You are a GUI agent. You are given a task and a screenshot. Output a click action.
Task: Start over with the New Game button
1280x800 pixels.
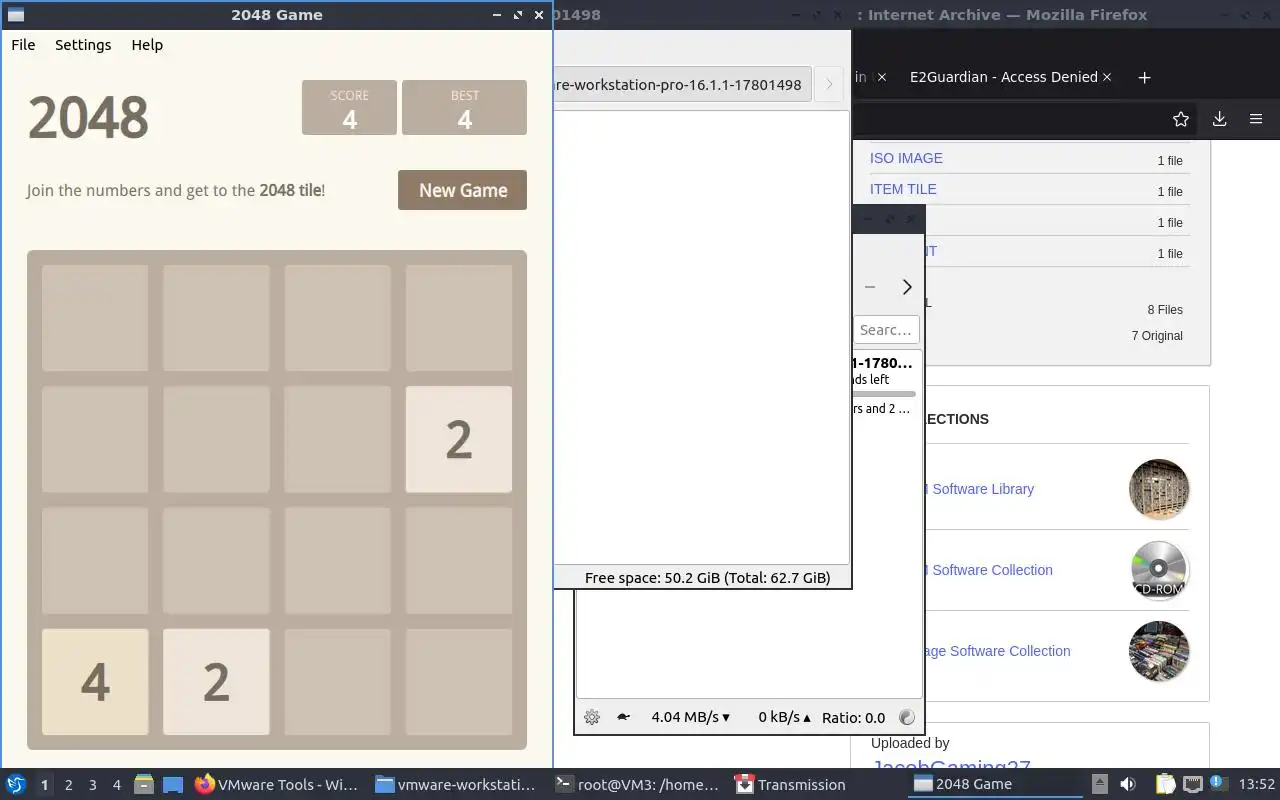pos(462,190)
